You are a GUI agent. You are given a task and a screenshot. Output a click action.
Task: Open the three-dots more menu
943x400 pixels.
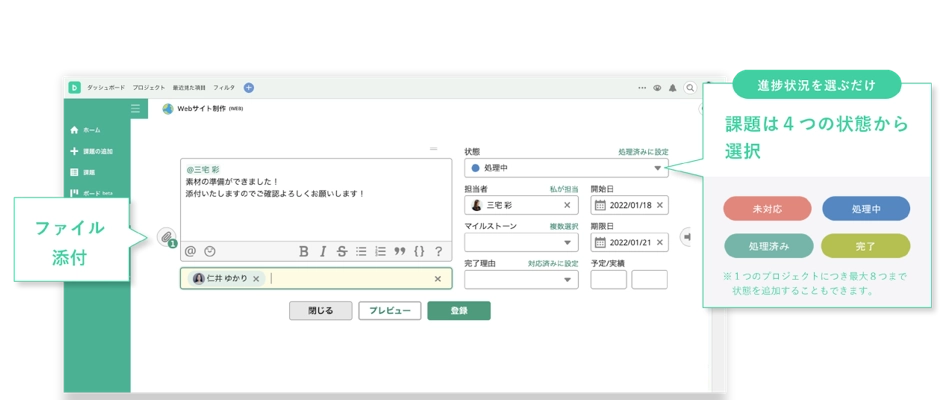coord(642,88)
